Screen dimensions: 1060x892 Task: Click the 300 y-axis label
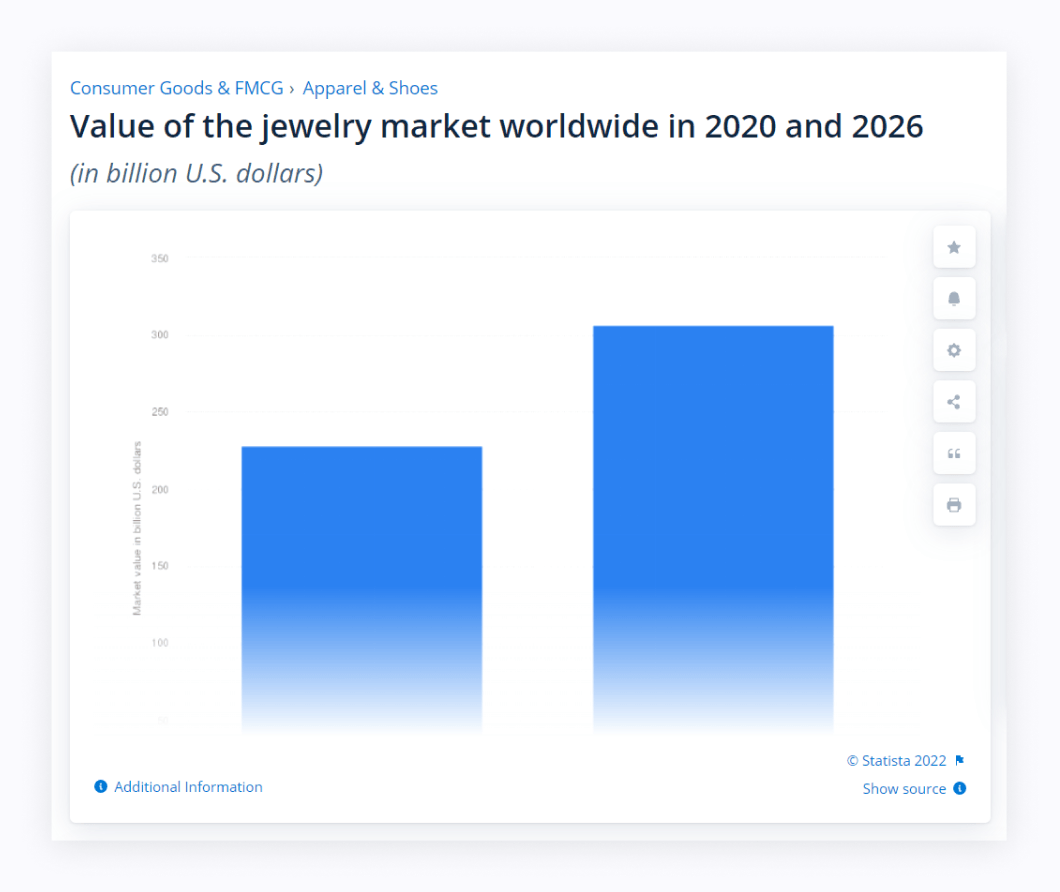[160, 335]
